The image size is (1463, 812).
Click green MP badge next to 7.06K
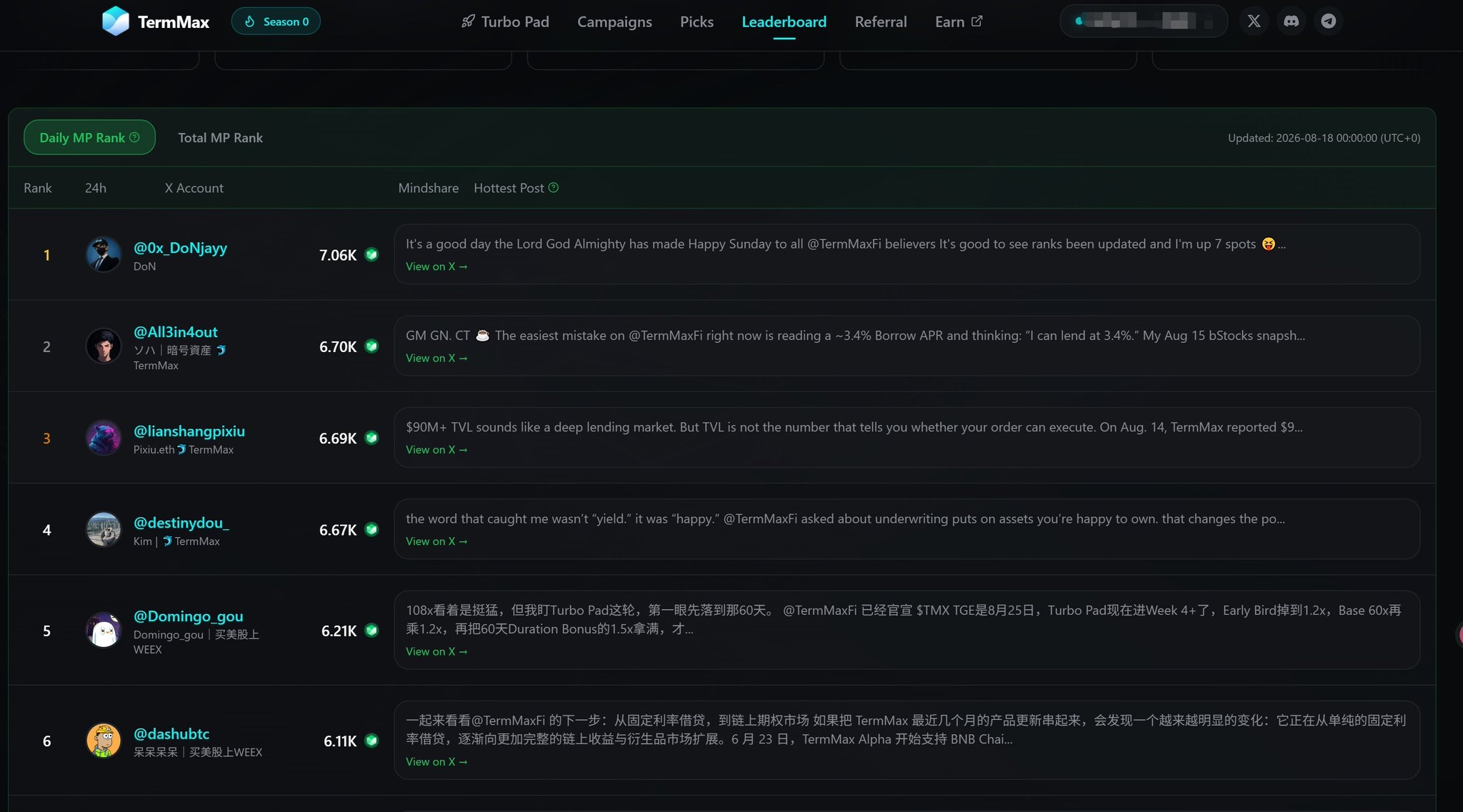(371, 255)
